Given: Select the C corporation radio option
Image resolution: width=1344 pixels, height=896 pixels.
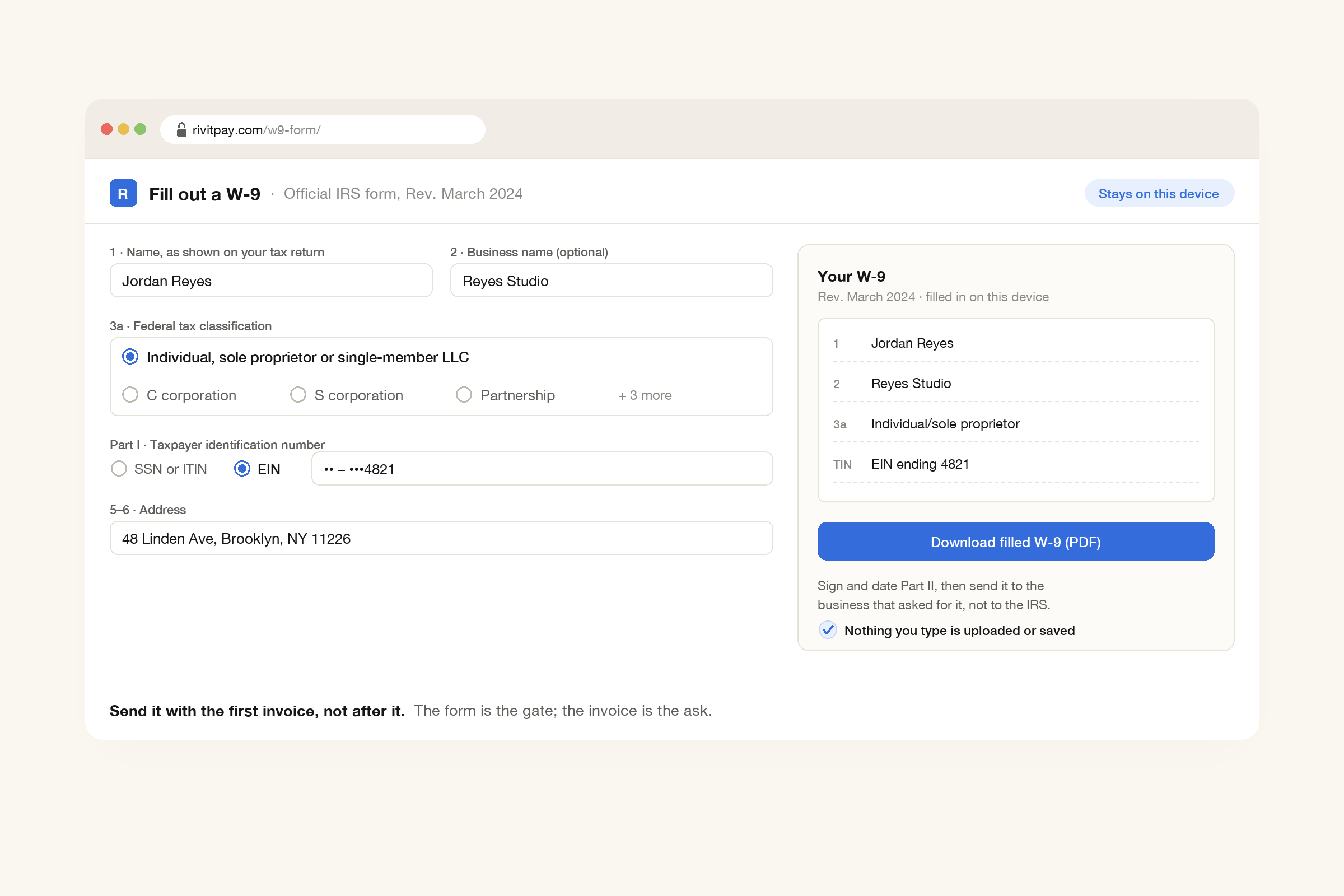Looking at the screenshot, I should tap(130, 395).
